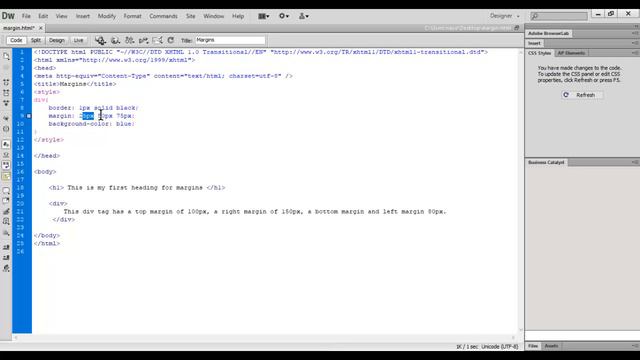
Task: Click the Move or Convert CSS icon
Action: click(x=6, y=233)
